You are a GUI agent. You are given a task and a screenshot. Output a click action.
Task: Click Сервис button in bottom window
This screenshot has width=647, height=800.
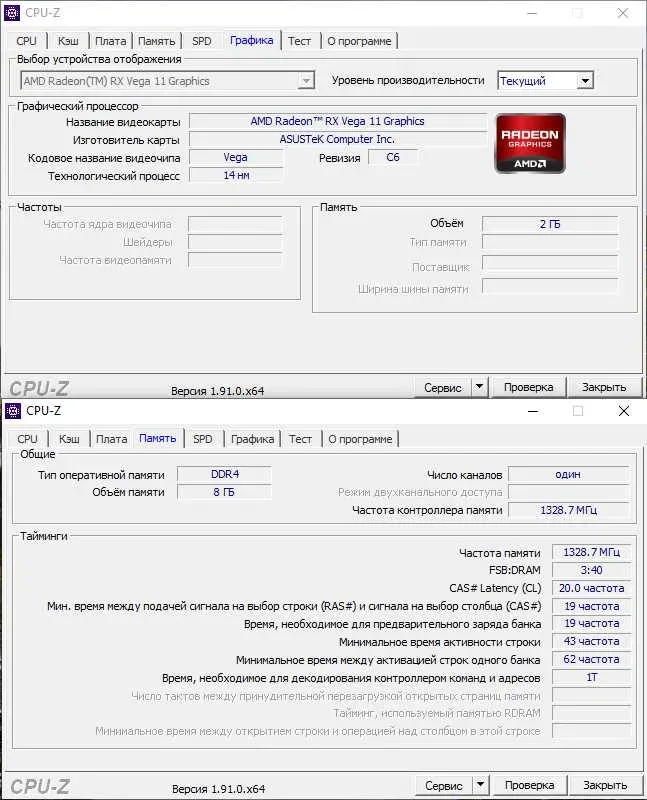444,785
